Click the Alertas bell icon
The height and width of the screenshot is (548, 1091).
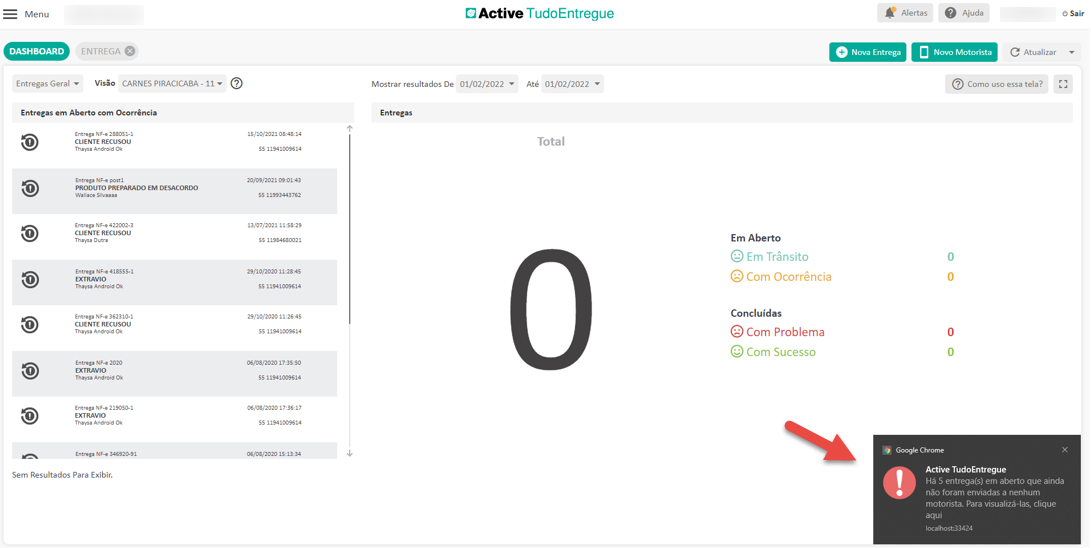coord(890,13)
